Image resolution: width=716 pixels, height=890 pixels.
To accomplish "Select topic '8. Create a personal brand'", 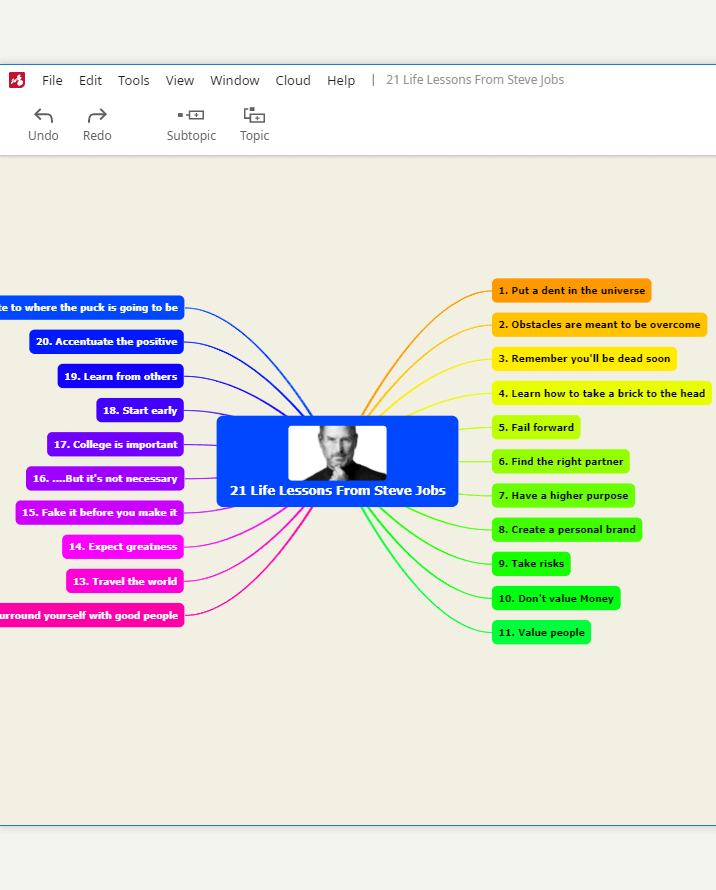I will pos(567,530).
